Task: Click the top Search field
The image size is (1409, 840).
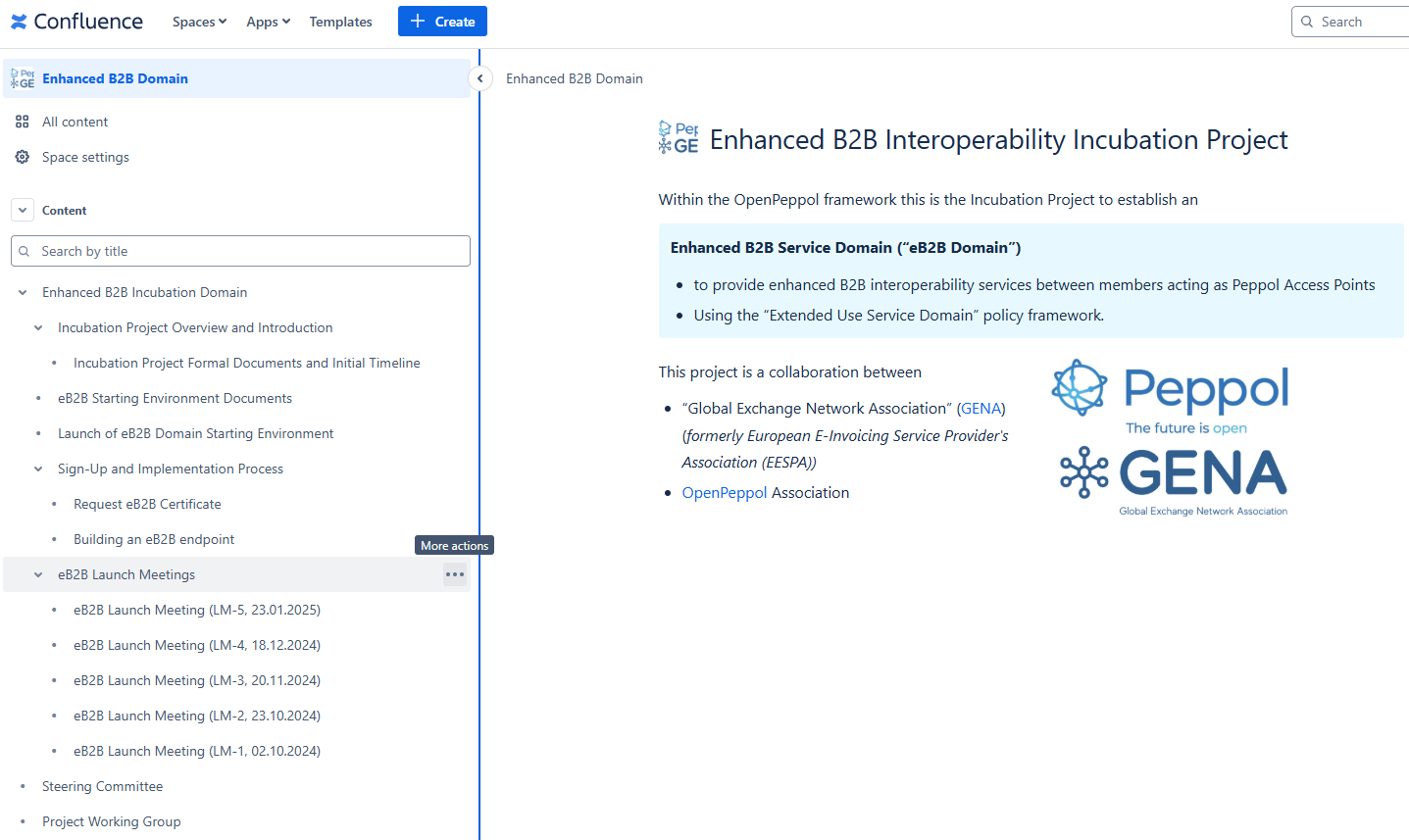Action: click(x=1351, y=22)
